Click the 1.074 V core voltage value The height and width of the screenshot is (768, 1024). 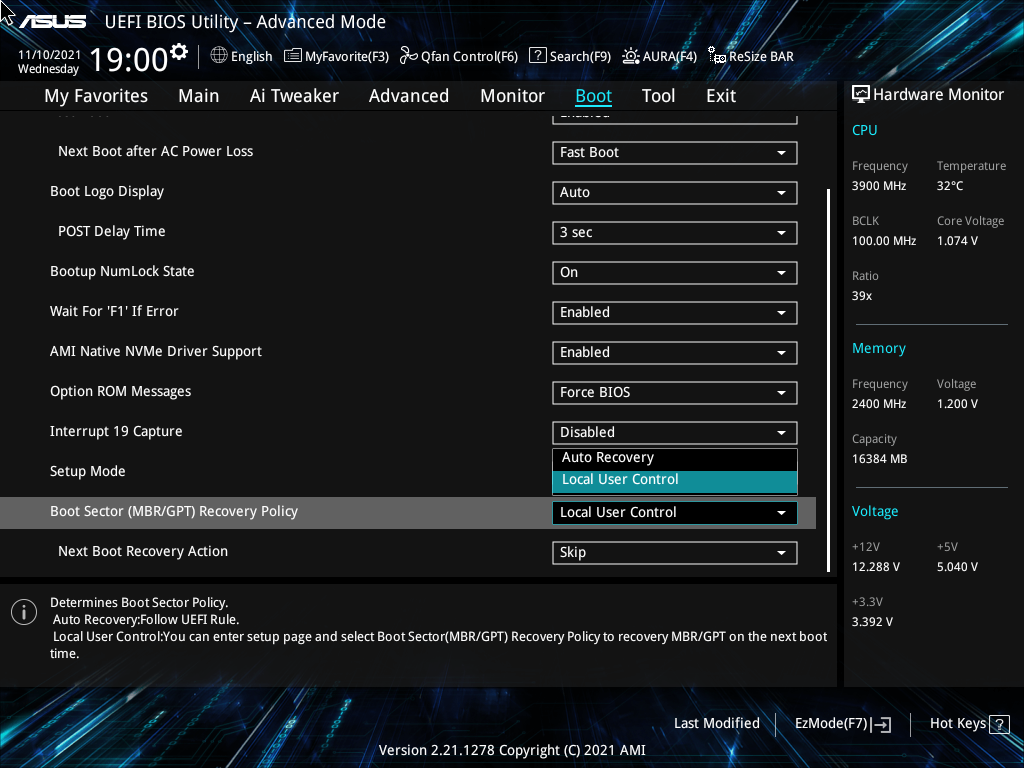coord(957,241)
